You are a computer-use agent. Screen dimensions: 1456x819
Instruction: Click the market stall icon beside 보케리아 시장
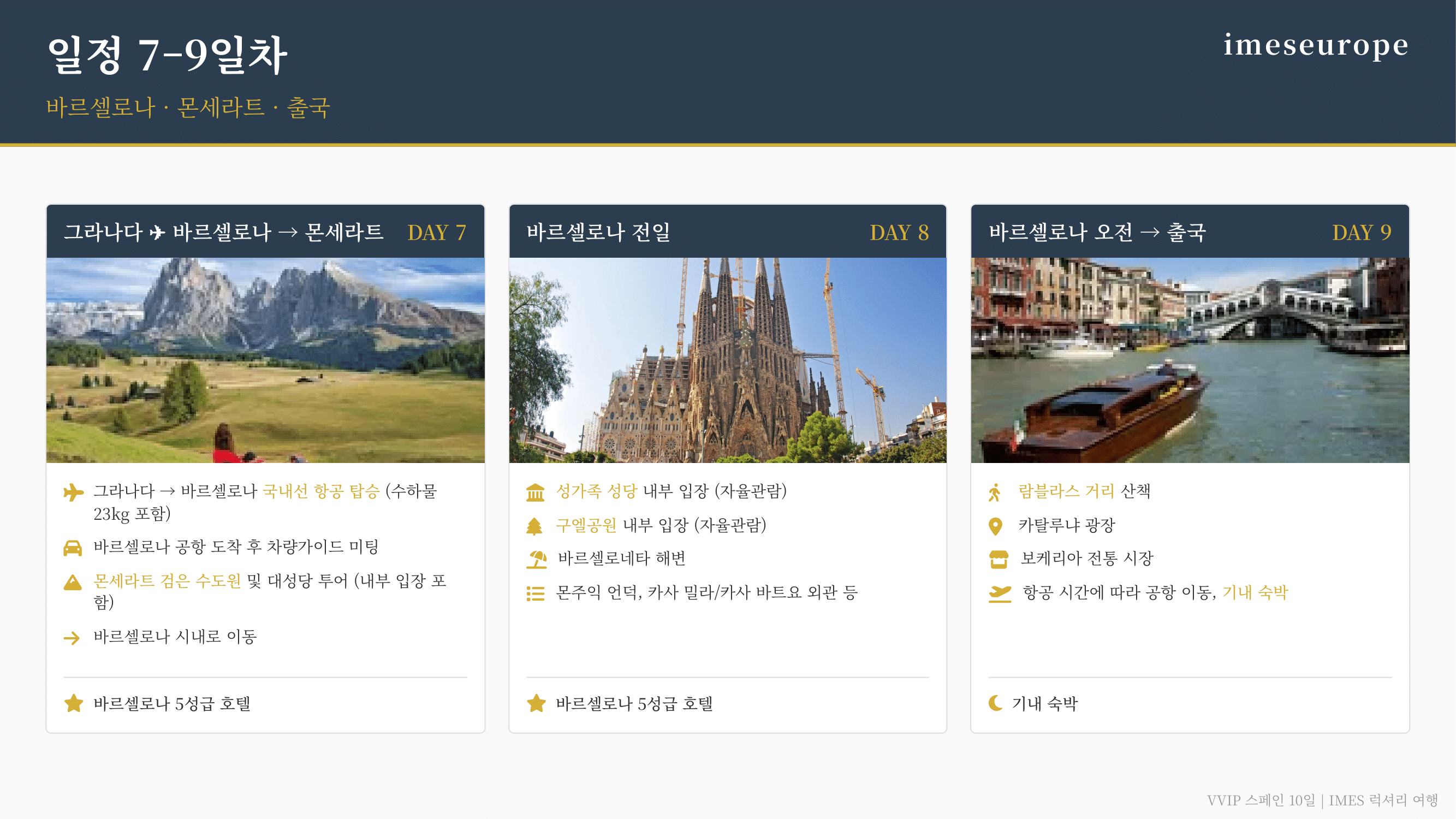pyautogui.click(x=998, y=560)
